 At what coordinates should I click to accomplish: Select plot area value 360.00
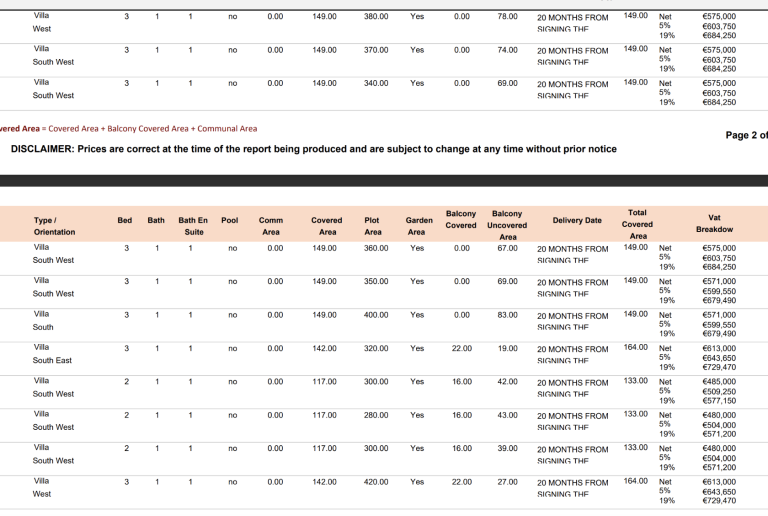(x=376, y=248)
